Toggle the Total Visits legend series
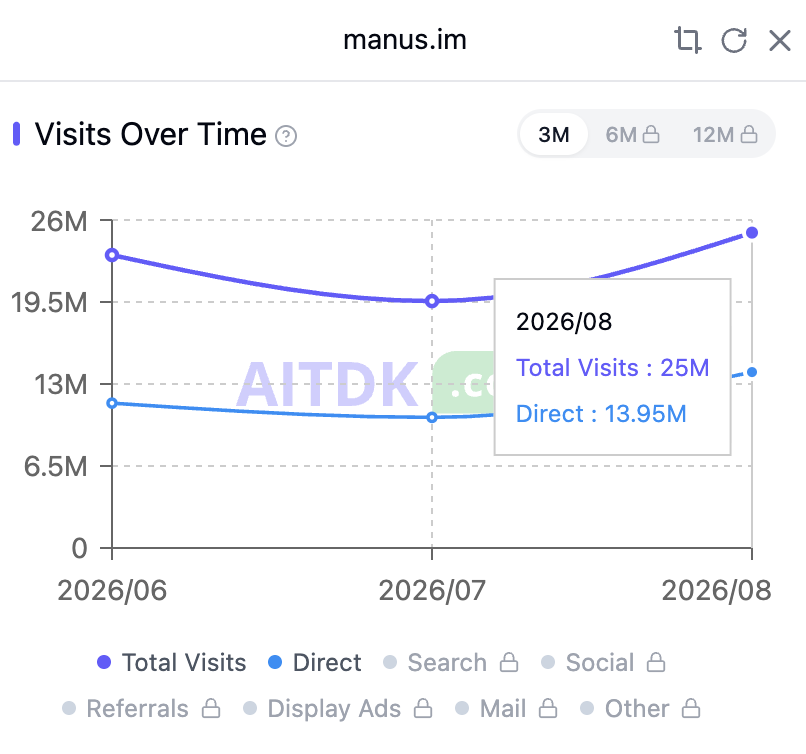This screenshot has height=754, width=806. pyautogui.click(x=172, y=663)
